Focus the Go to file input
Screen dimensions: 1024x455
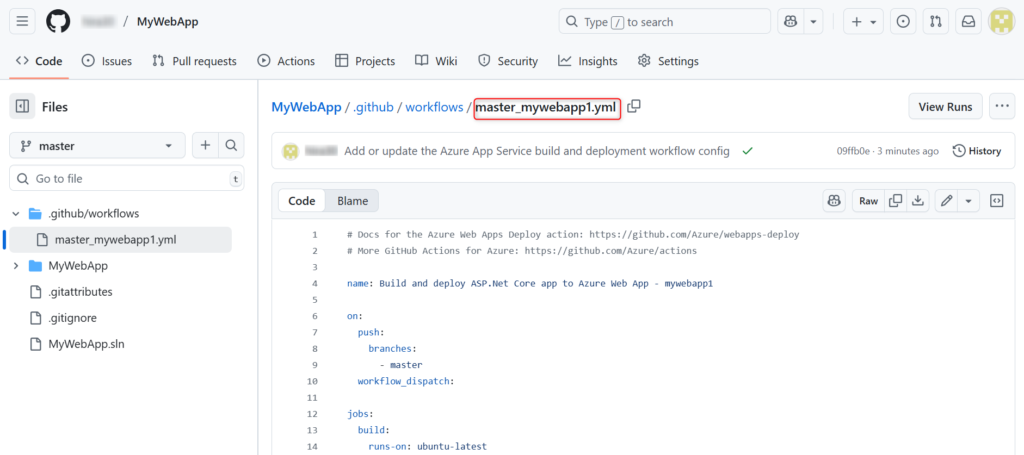point(127,178)
